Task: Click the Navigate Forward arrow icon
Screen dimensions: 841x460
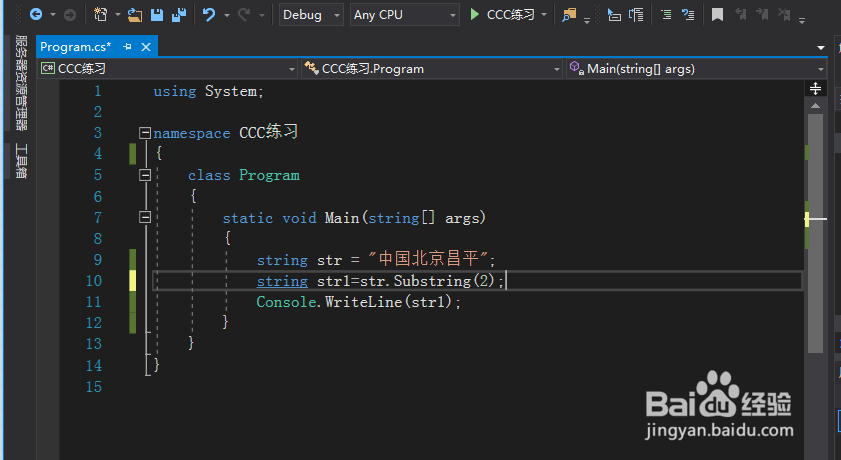Action: click(x=70, y=15)
